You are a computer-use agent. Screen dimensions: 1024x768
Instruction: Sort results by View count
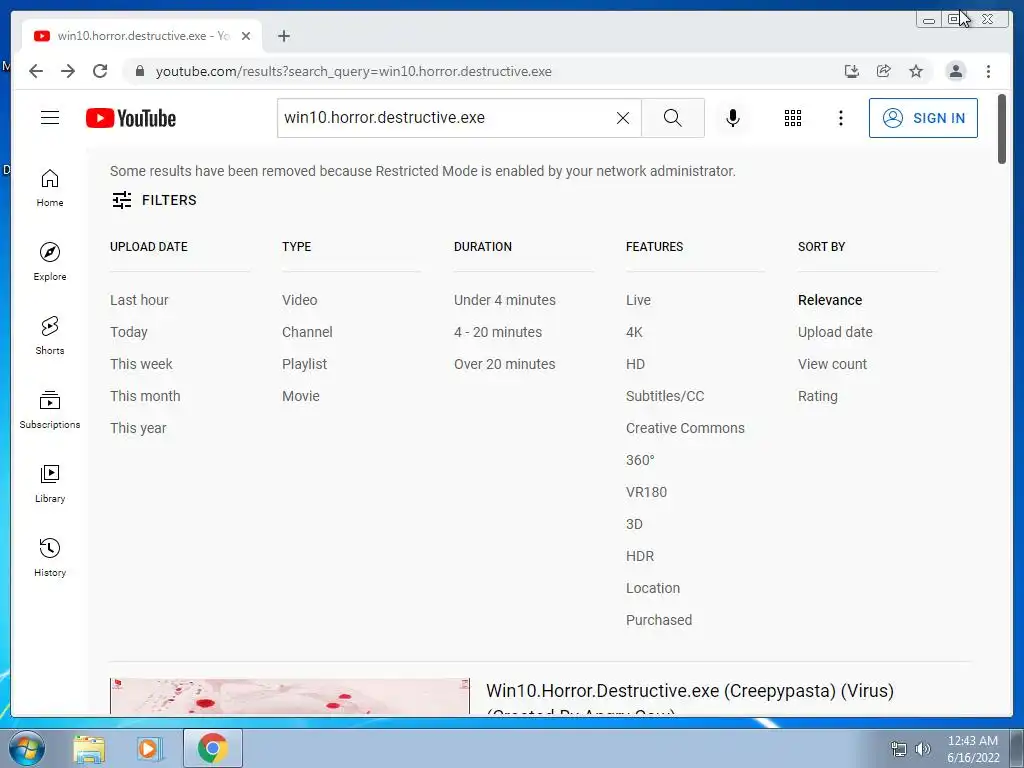(832, 364)
